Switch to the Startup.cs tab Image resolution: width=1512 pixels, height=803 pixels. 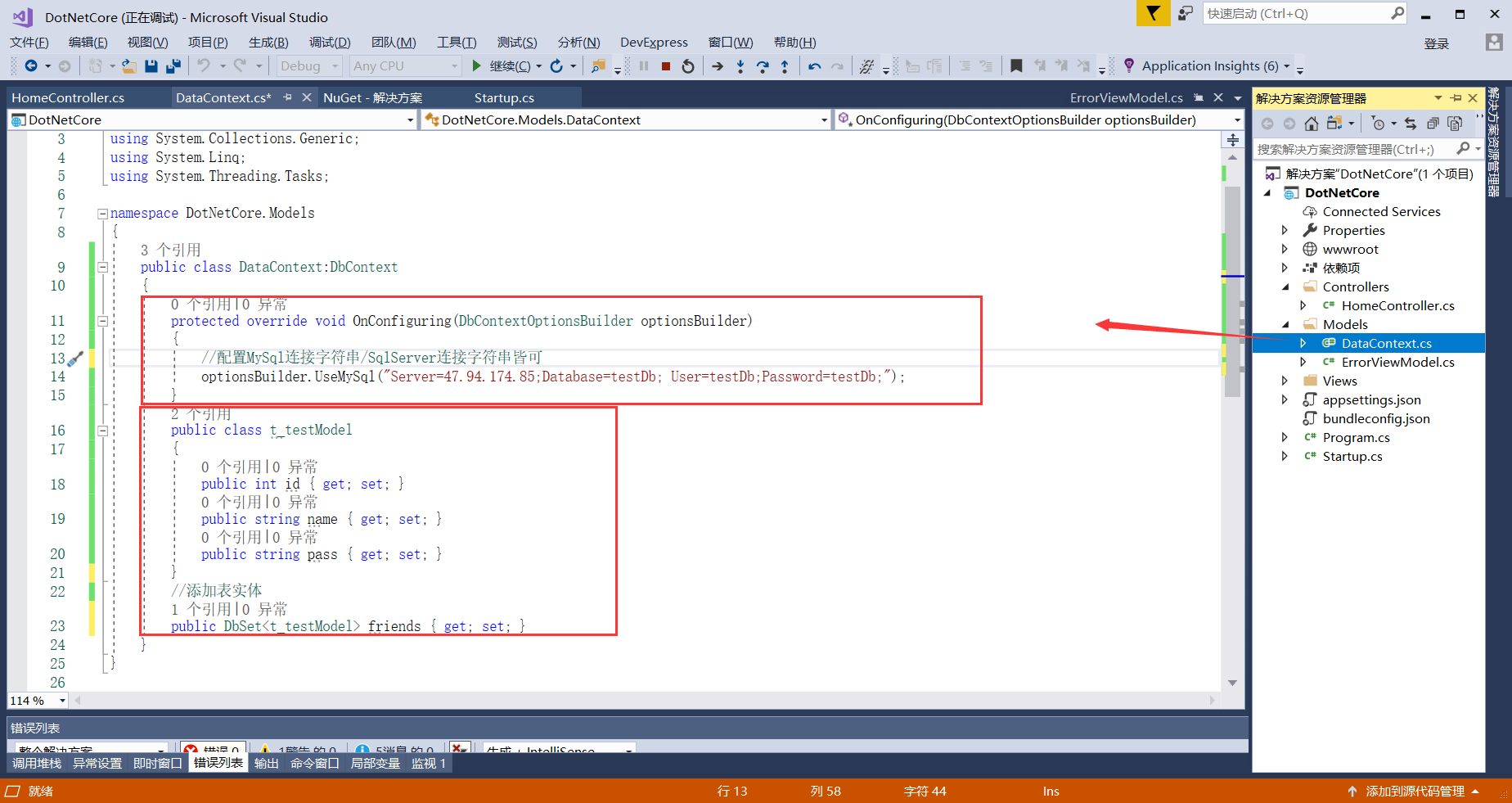coord(503,97)
